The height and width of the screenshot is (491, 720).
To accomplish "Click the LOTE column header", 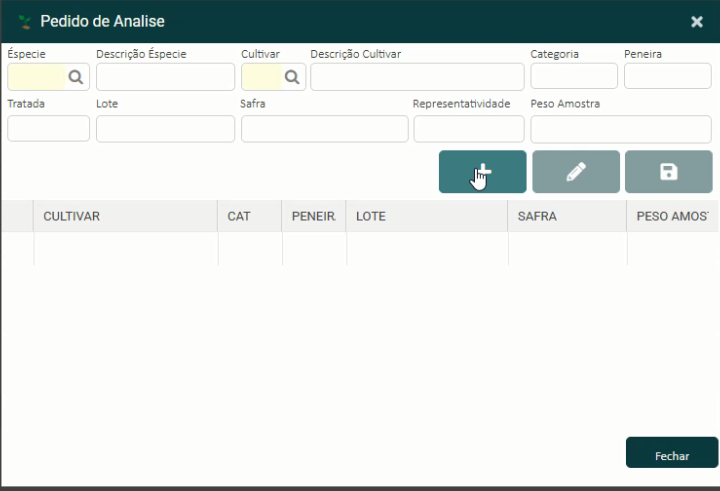I will (371, 216).
